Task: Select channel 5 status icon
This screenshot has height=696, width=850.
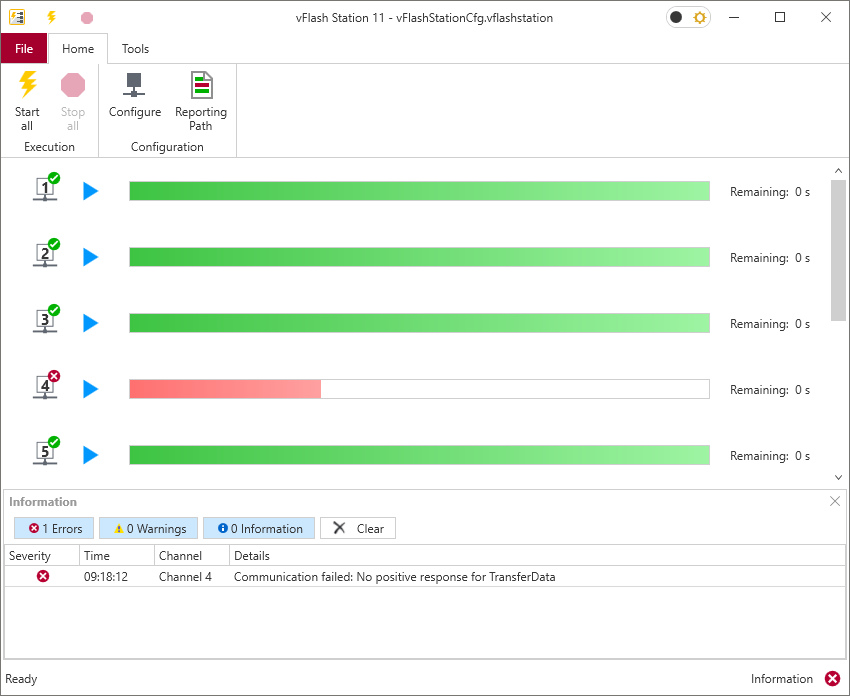Action: (x=46, y=450)
